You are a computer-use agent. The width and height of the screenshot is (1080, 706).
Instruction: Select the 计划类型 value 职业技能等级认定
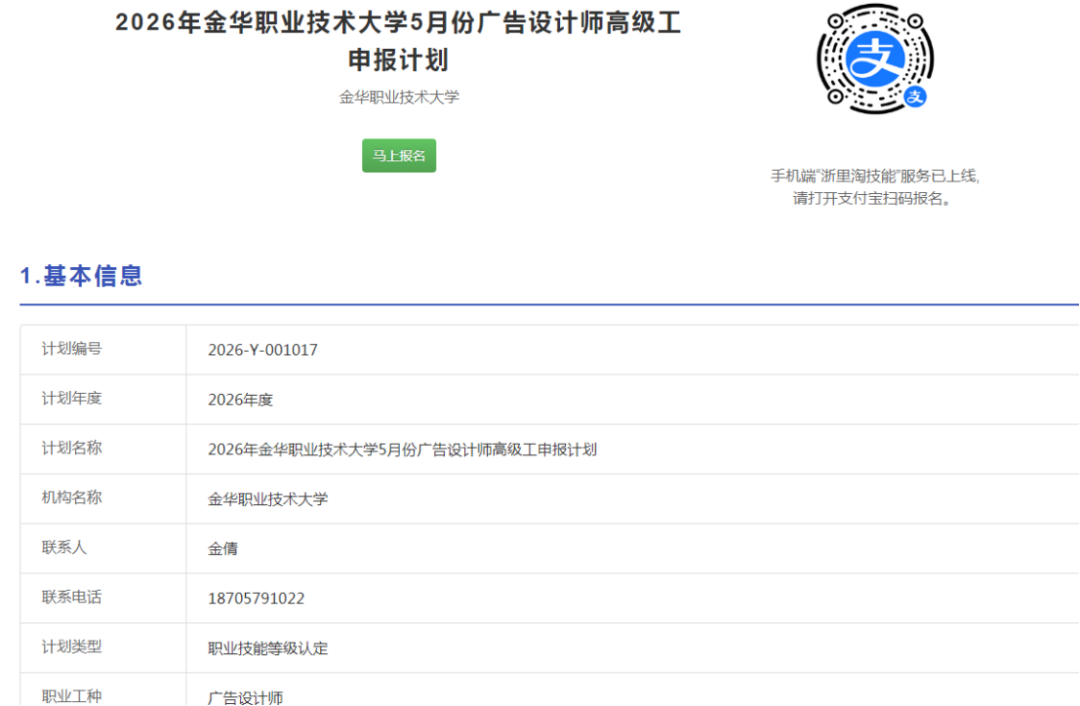tap(268, 648)
